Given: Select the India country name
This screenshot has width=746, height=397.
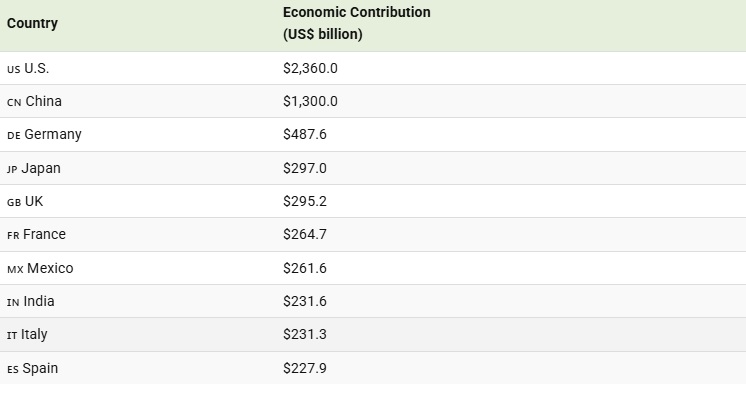Looking at the screenshot, I should pyautogui.click(x=39, y=301).
